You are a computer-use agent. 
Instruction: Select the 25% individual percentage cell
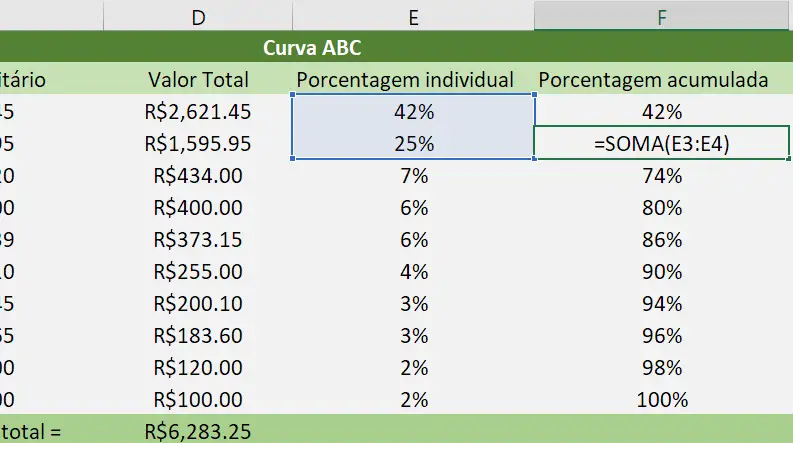(x=413, y=144)
